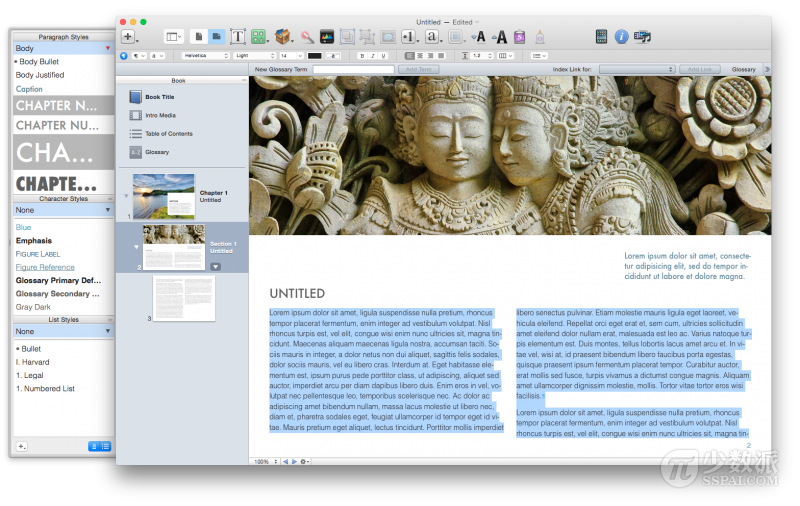This screenshot has width=800, height=506.
Task: Open the character style 'a' dropdown
Action: pyautogui.click(x=157, y=56)
